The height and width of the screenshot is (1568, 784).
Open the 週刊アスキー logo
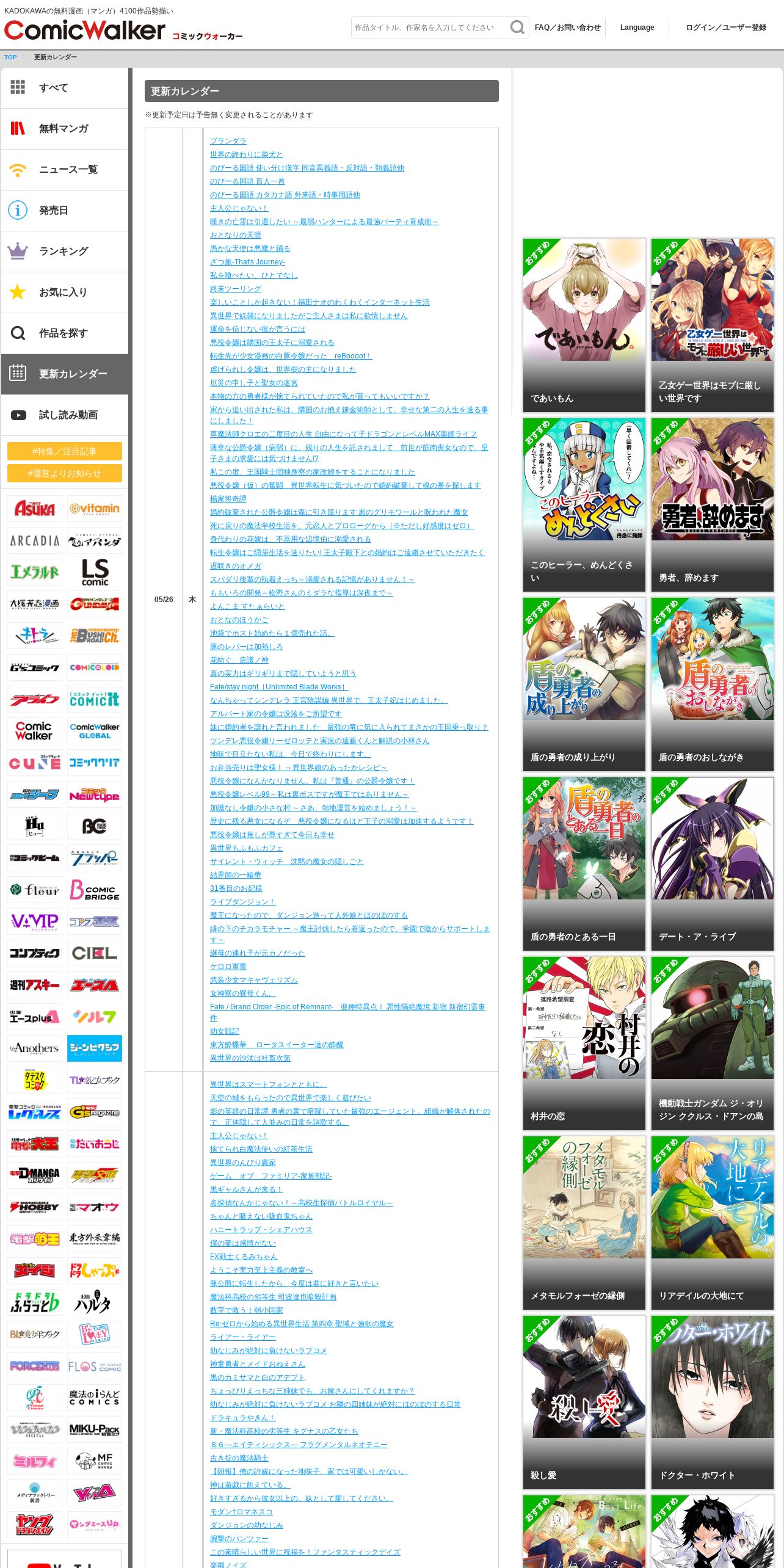click(35, 985)
